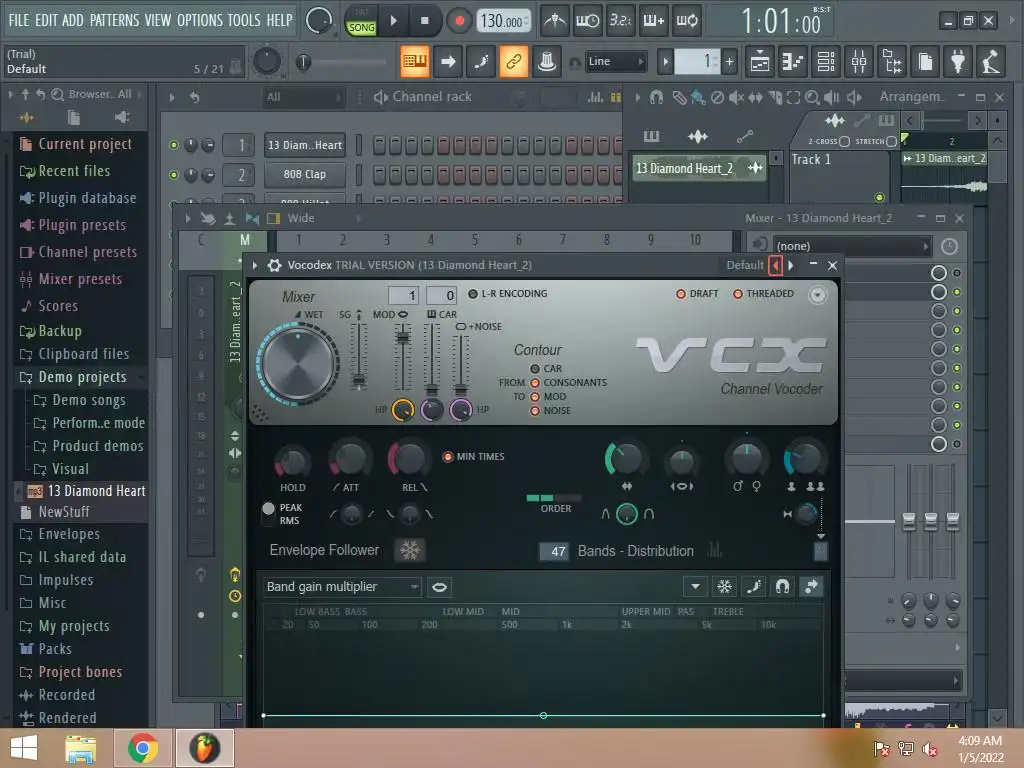The width and height of the screenshot is (1024, 768).
Task: Open the mixer view icon
Action: [859, 61]
